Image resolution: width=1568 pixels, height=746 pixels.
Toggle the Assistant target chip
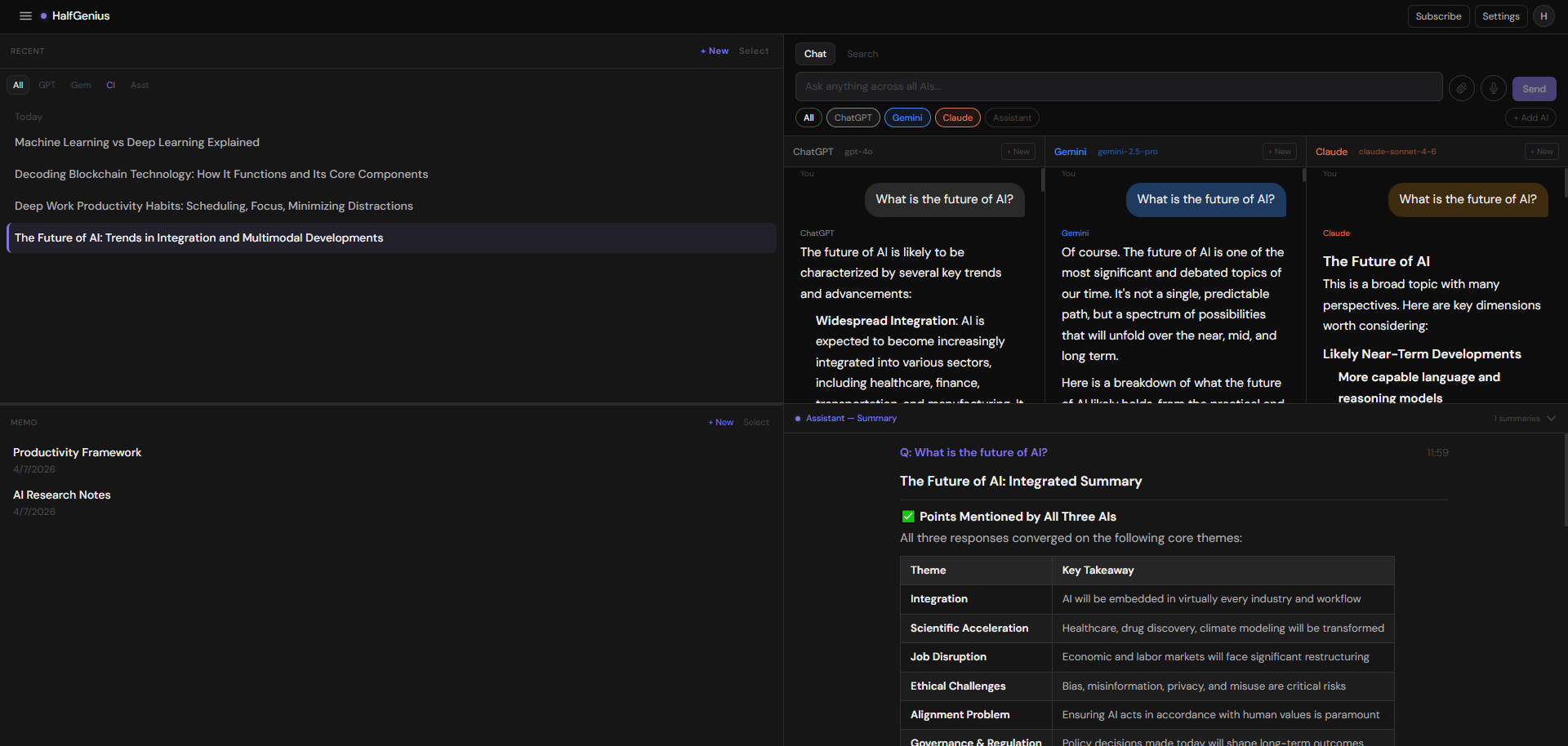(x=1013, y=118)
